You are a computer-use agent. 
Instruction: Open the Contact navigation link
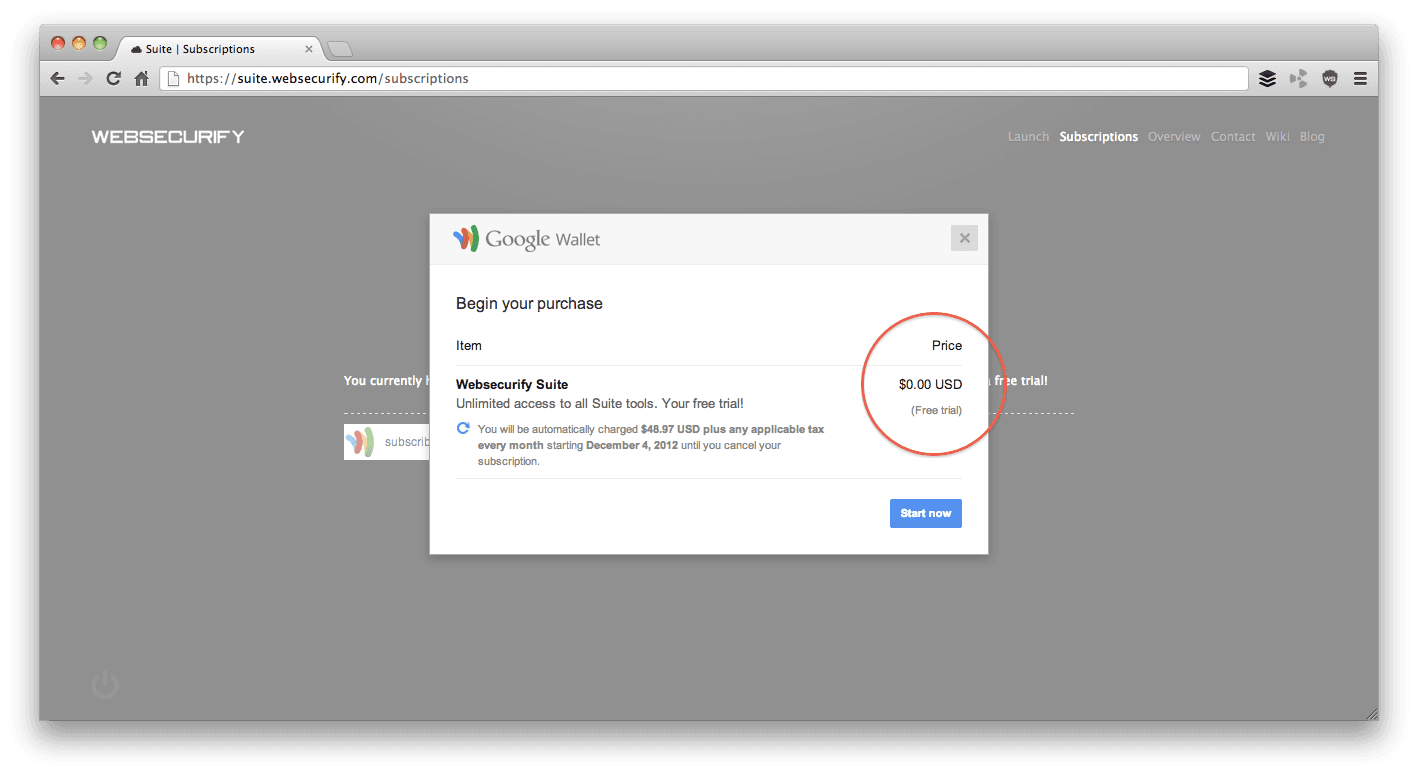tap(1233, 137)
